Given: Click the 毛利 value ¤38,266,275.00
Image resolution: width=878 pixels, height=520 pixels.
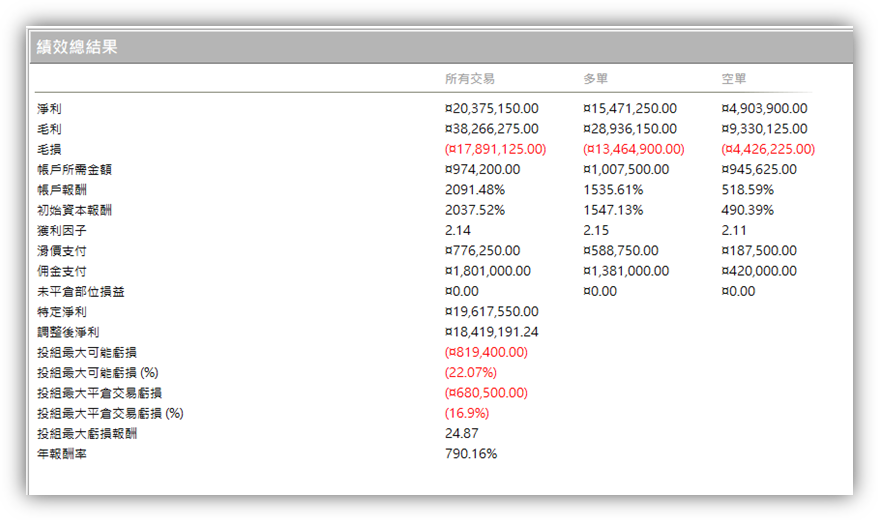Looking at the screenshot, I should pyautogui.click(x=492, y=129).
